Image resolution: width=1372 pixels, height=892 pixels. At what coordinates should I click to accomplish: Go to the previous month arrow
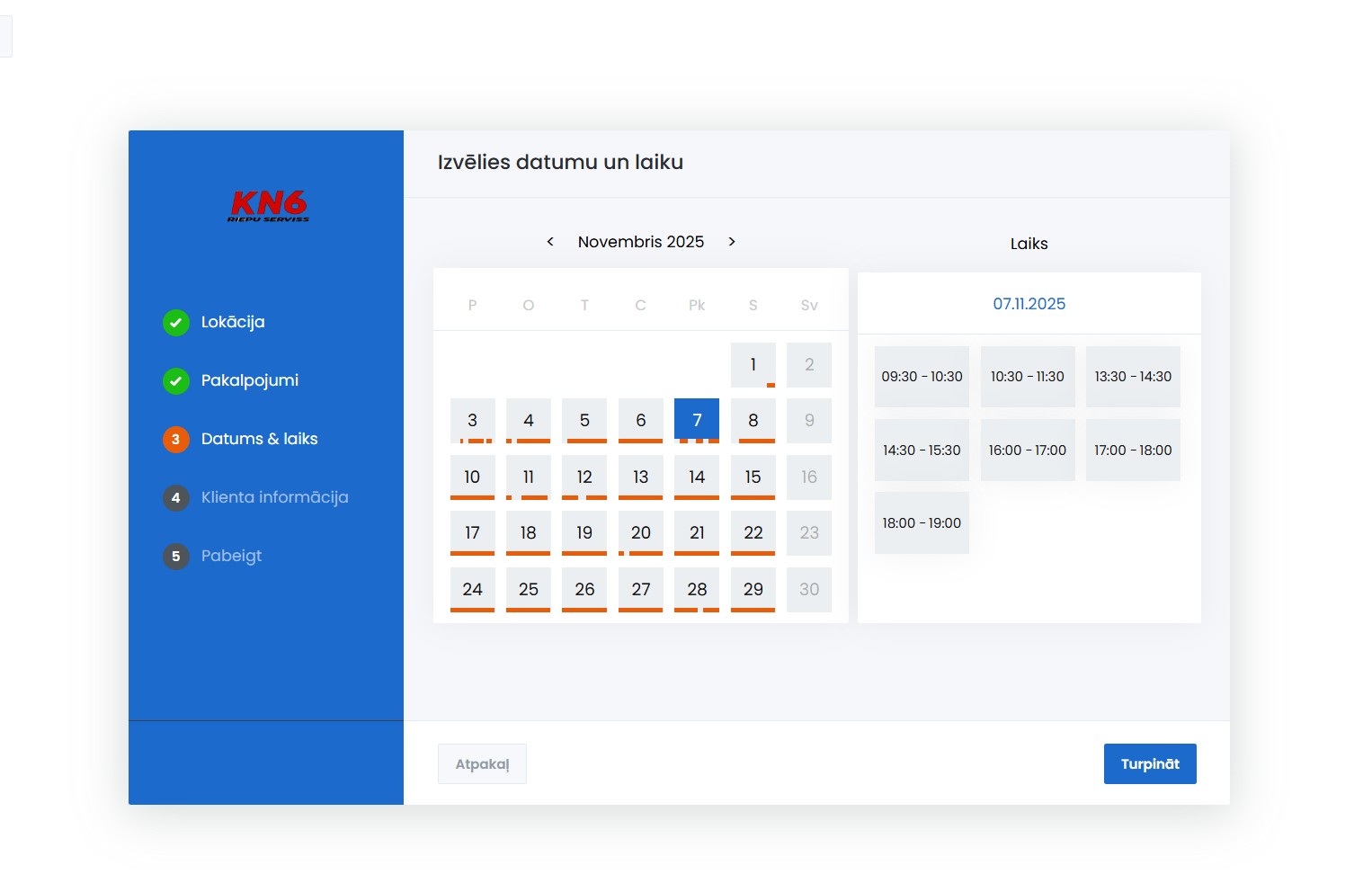[550, 241]
